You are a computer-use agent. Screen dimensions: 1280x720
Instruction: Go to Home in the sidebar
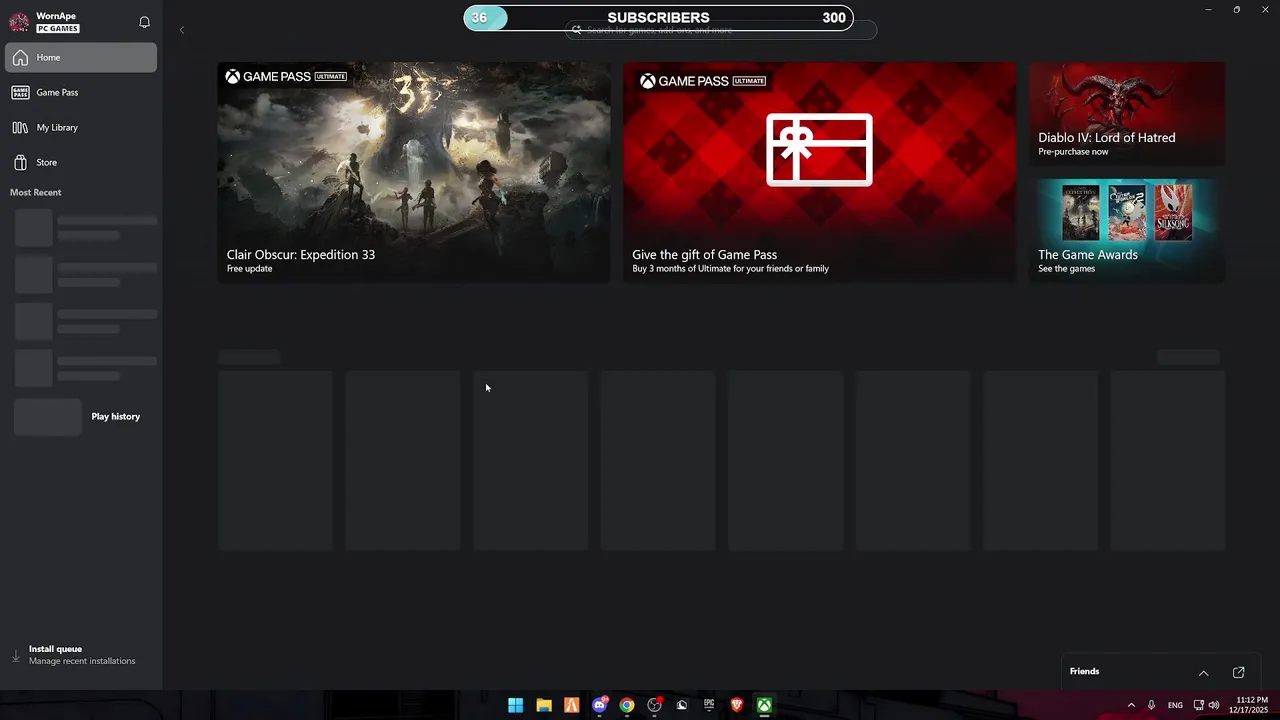click(x=81, y=57)
